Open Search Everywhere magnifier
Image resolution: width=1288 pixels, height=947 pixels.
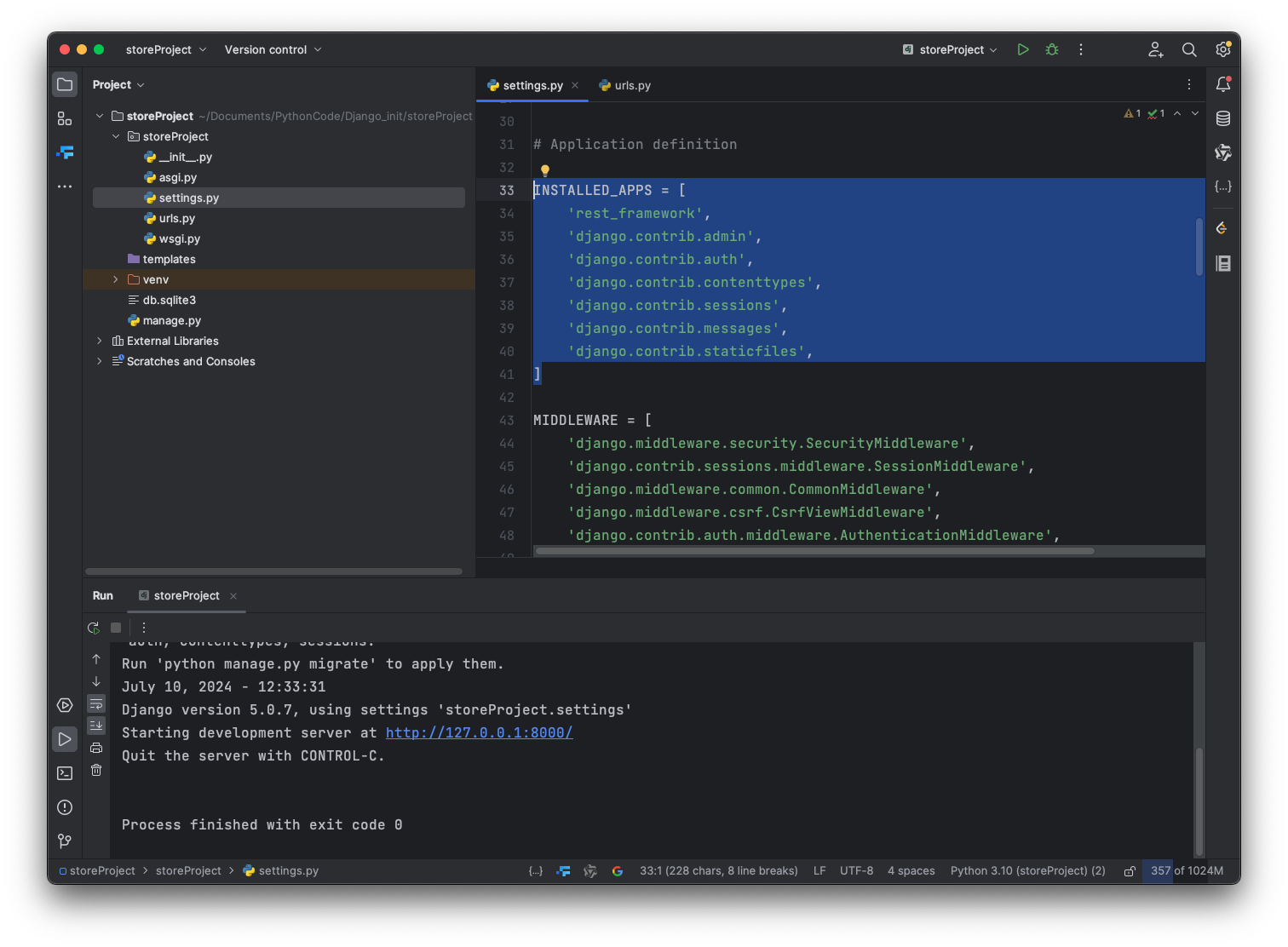(x=1189, y=49)
